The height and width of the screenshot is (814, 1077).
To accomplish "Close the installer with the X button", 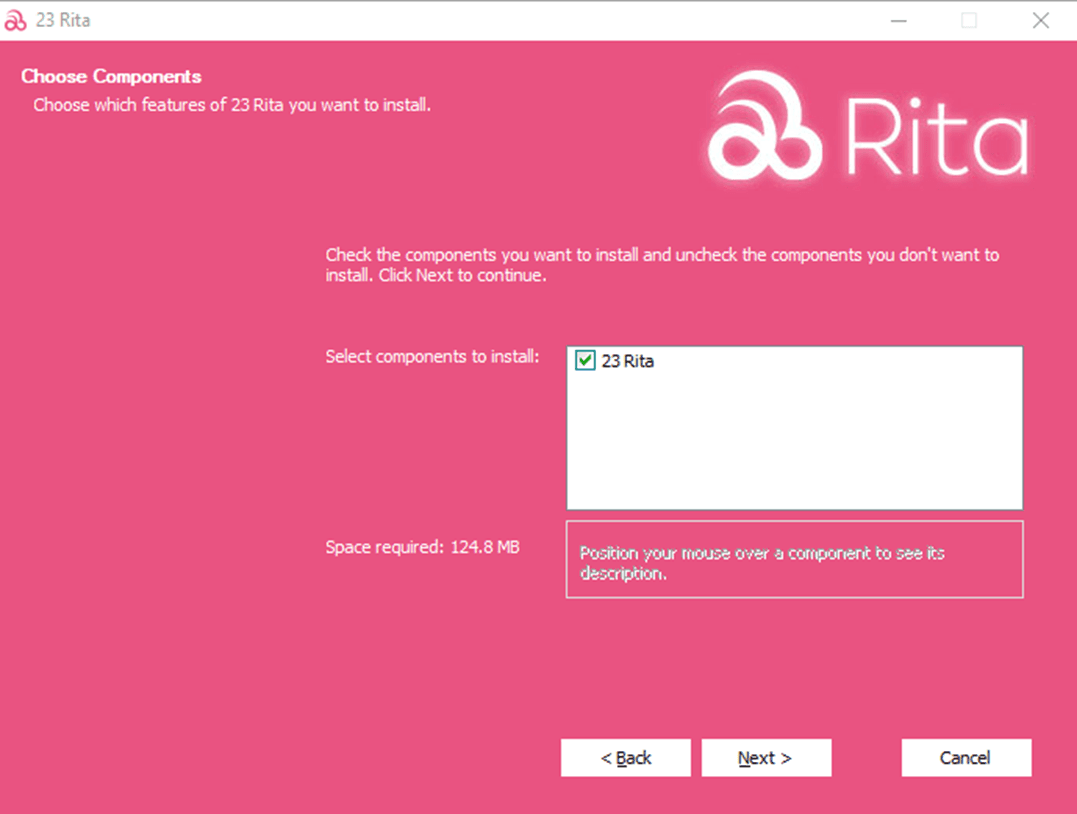I will [1040, 20].
